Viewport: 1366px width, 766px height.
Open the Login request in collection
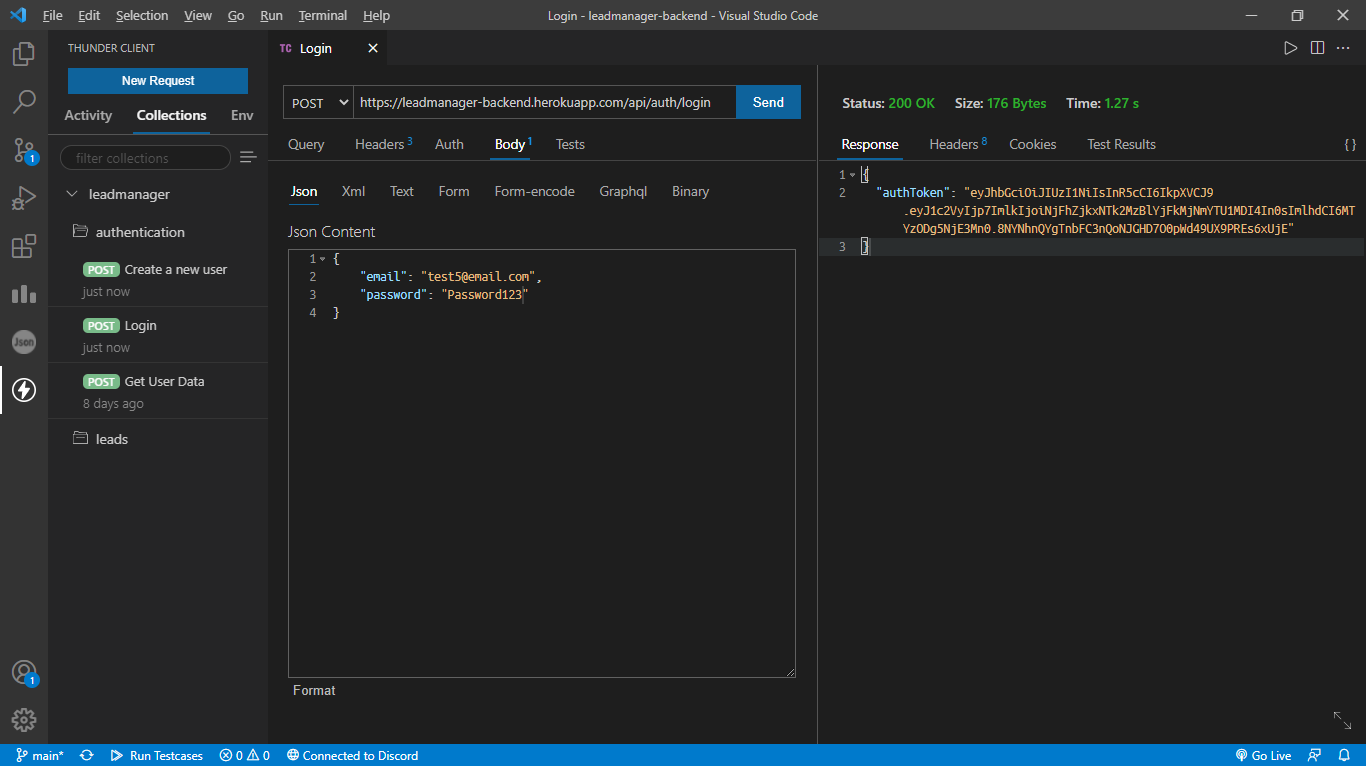pyautogui.click(x=158, y=335)
